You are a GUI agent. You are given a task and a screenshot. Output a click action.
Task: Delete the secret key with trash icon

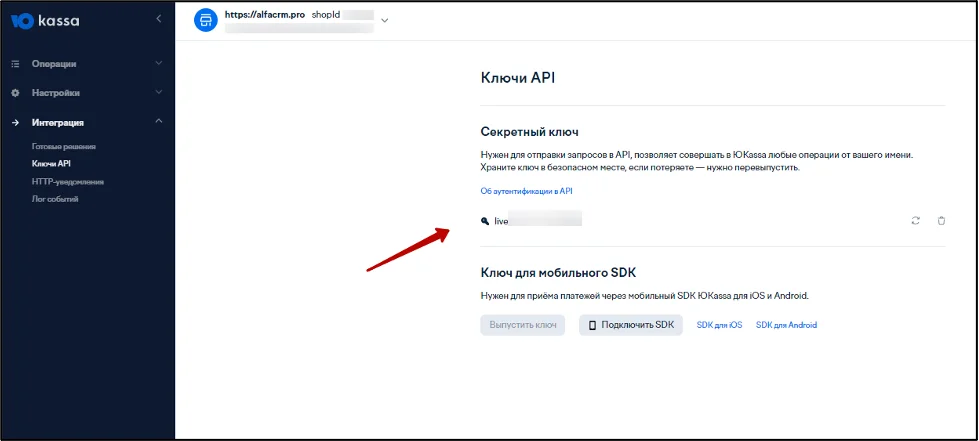coord(941,220)
